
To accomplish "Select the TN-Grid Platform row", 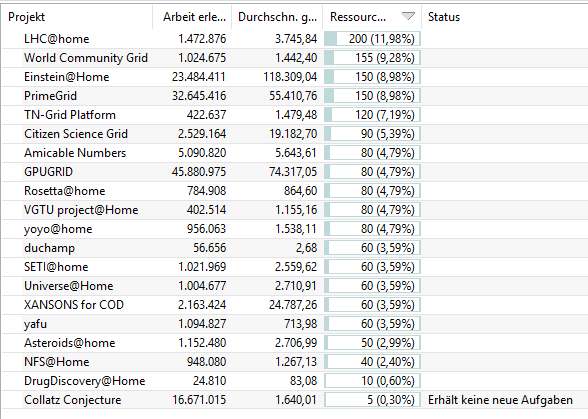I will (295, 115).
